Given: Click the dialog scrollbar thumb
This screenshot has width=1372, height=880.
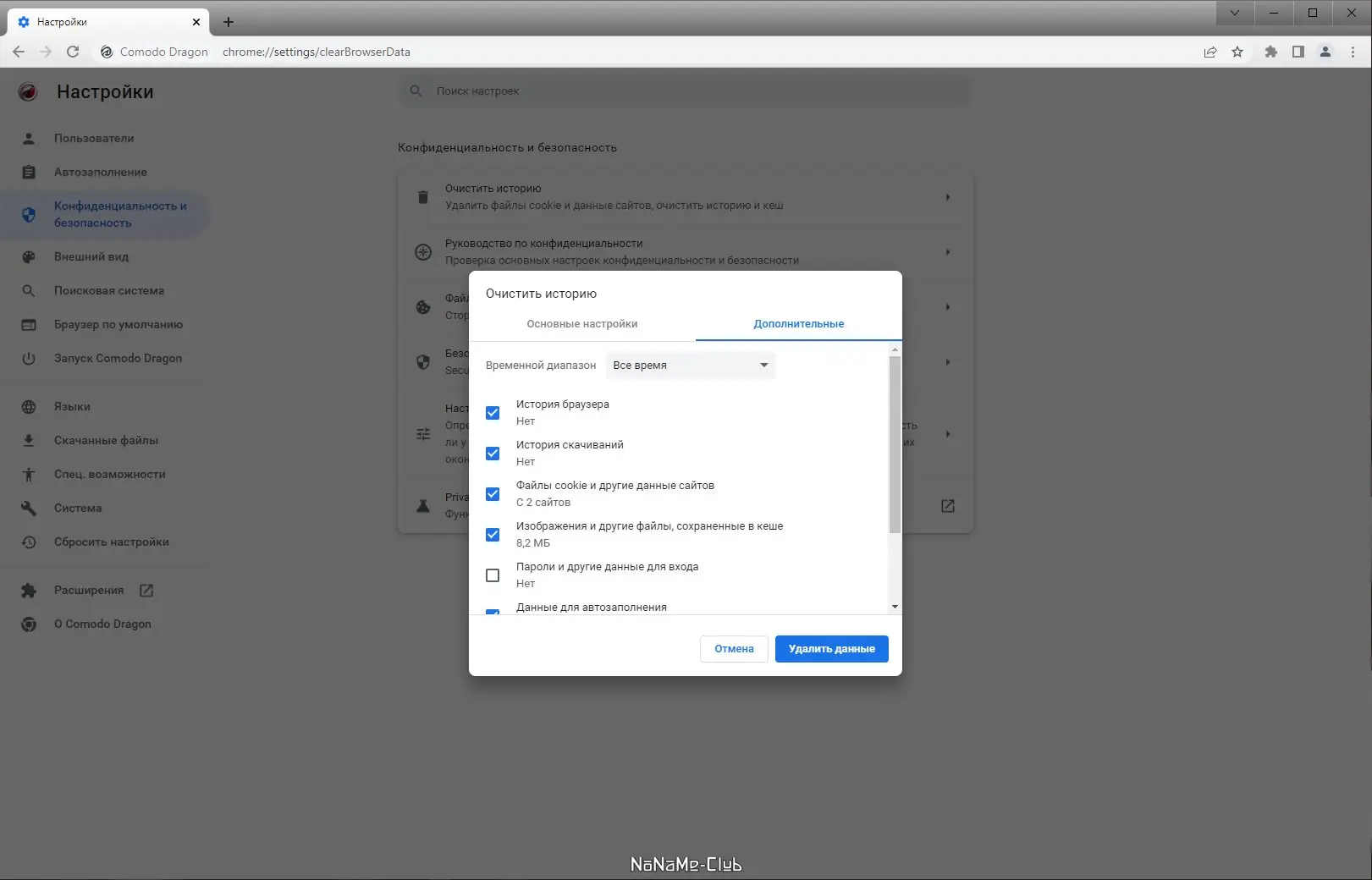Looking at the screenshot, I should [x=895, y=444].
